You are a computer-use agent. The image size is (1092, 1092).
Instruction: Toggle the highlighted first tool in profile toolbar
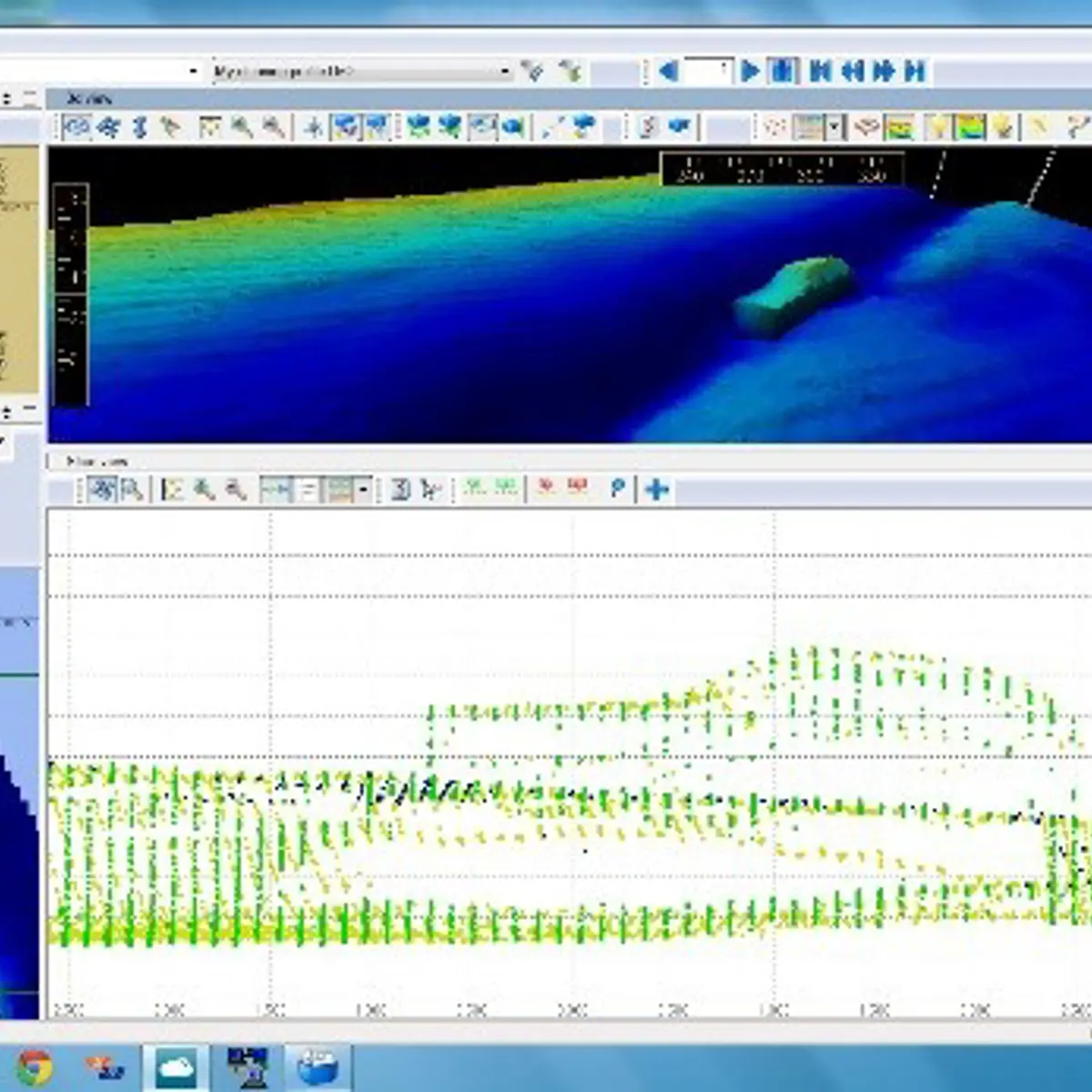point(102,490)
